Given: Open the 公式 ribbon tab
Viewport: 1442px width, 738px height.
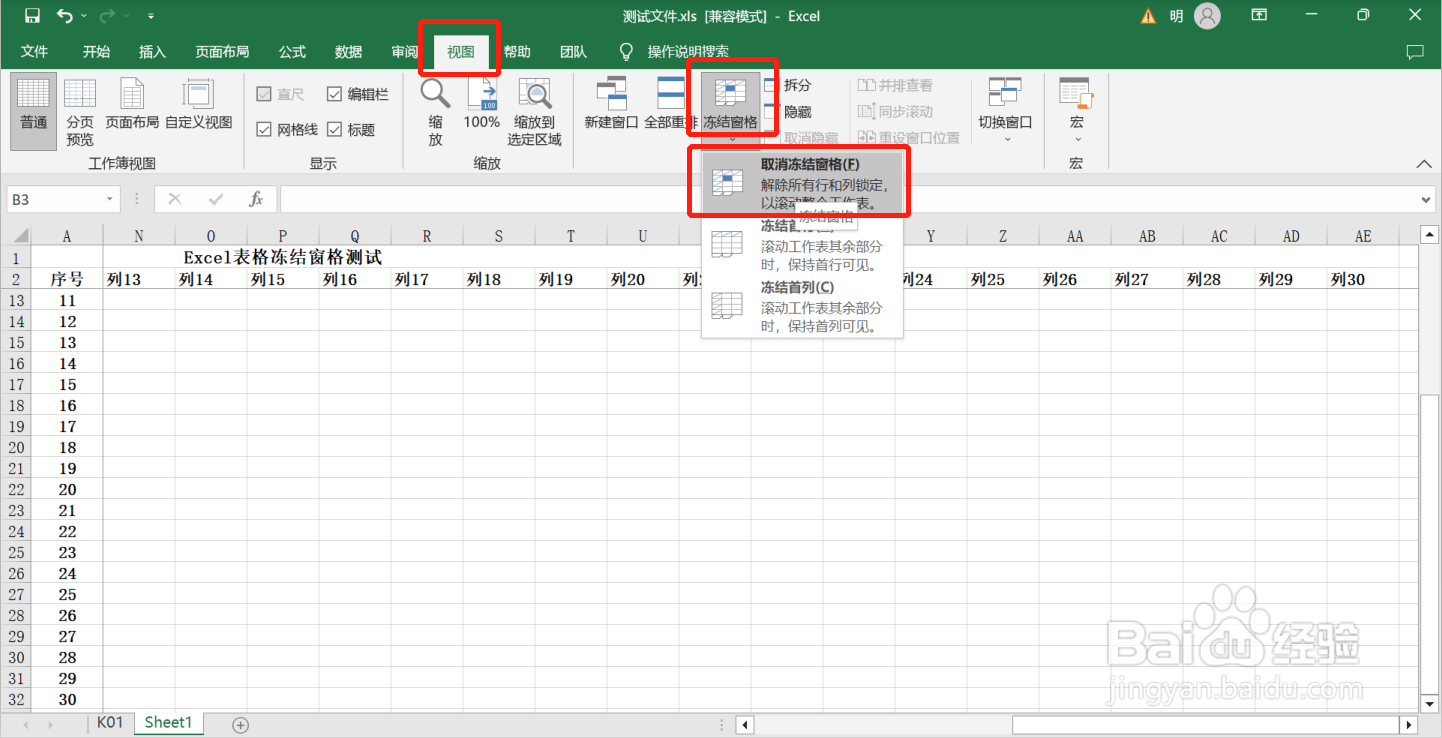Looking at the screenshot, I should 292,52.
